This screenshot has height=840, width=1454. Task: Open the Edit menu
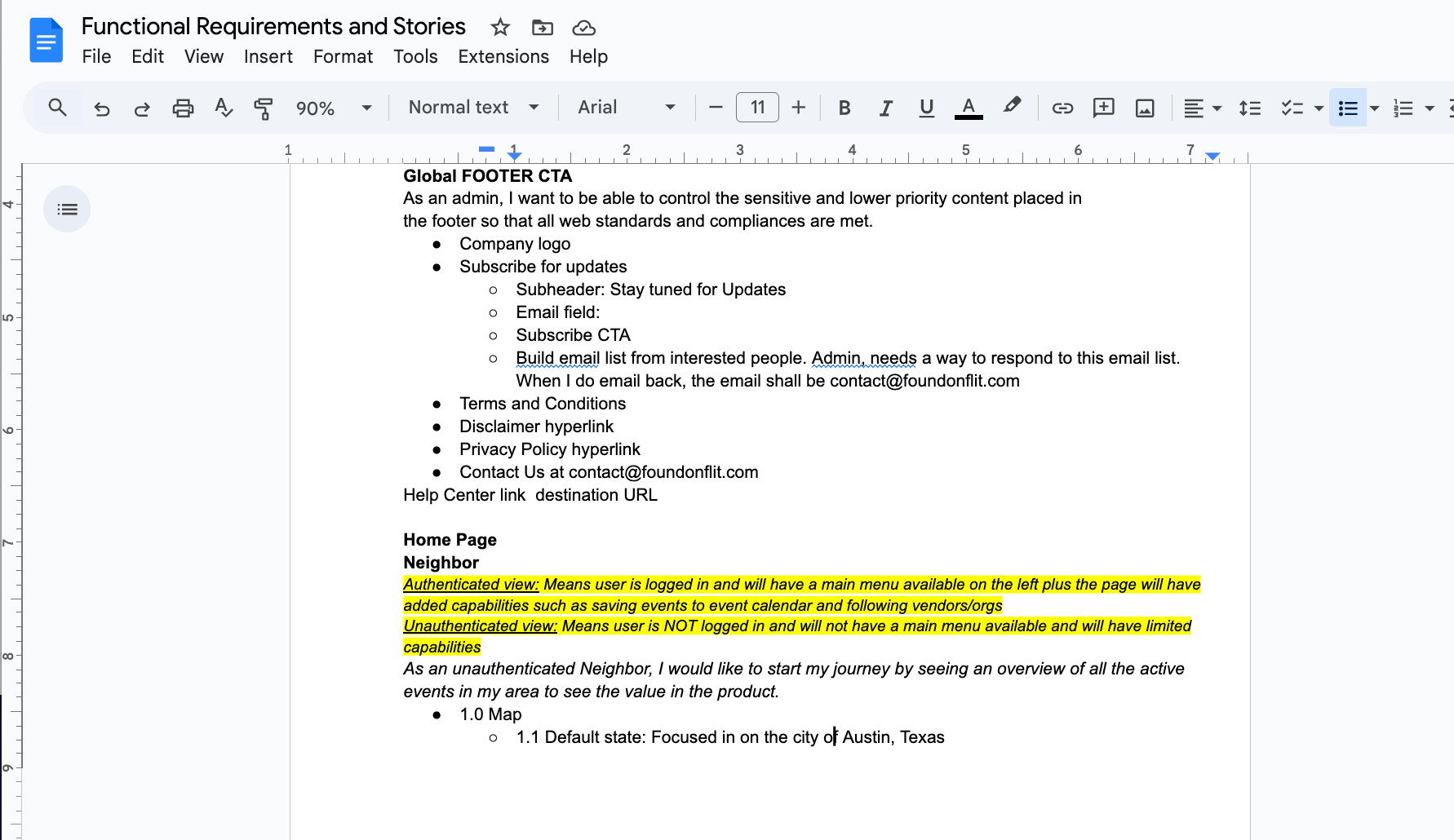tap(148, 56)
